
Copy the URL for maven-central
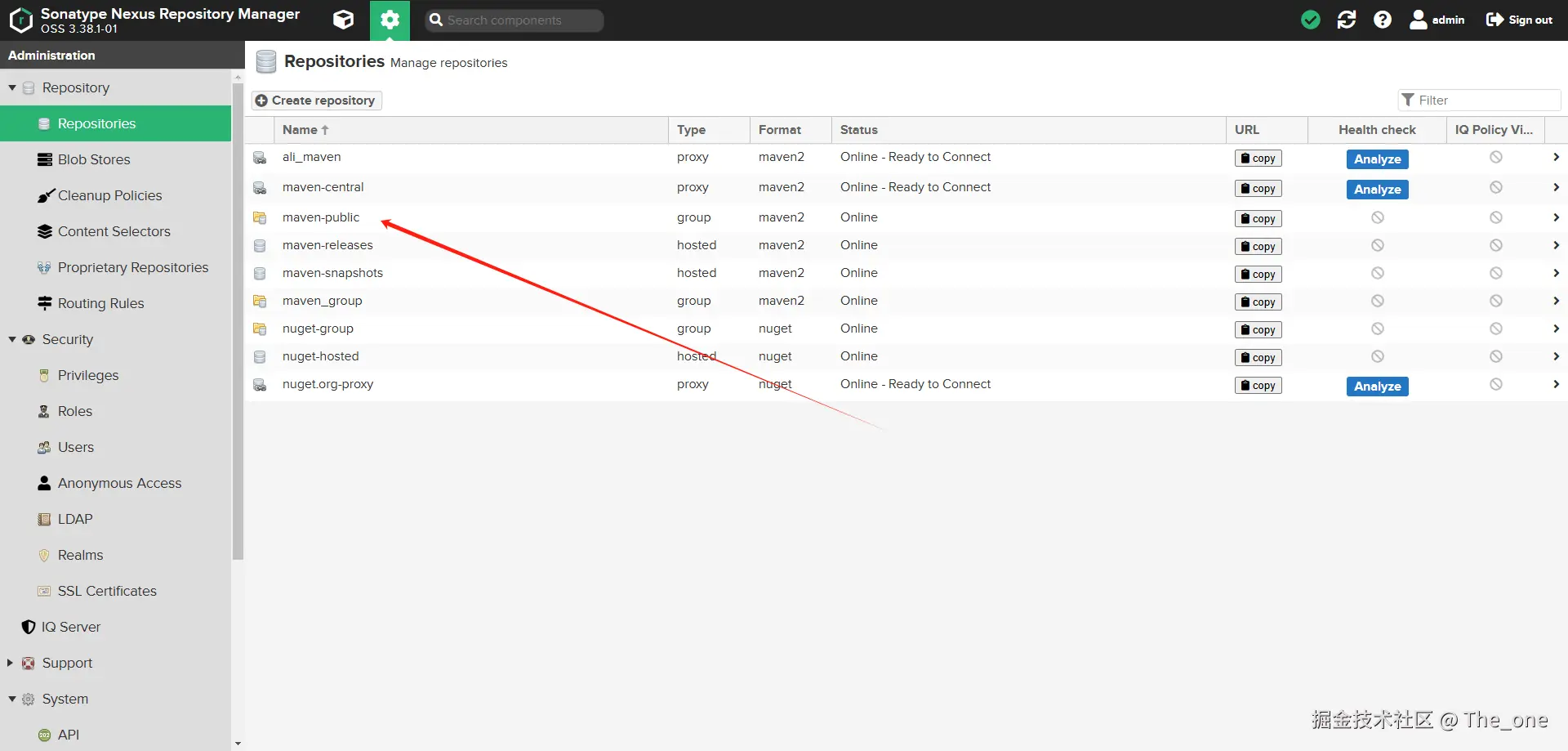point(1258,189)
